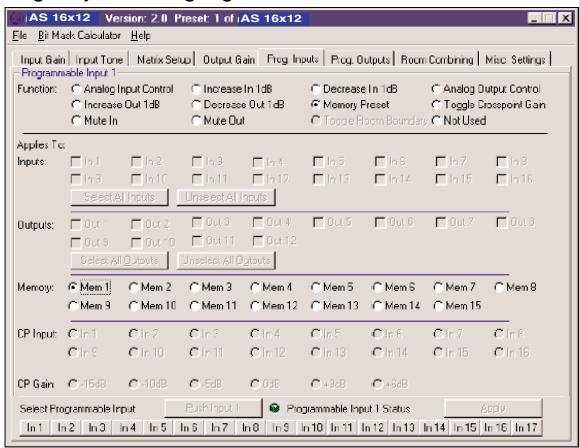The height and width of the screenshot is (448, 579).
Task: Choose Mem 9 memory preset
Action: pos(89,306)
